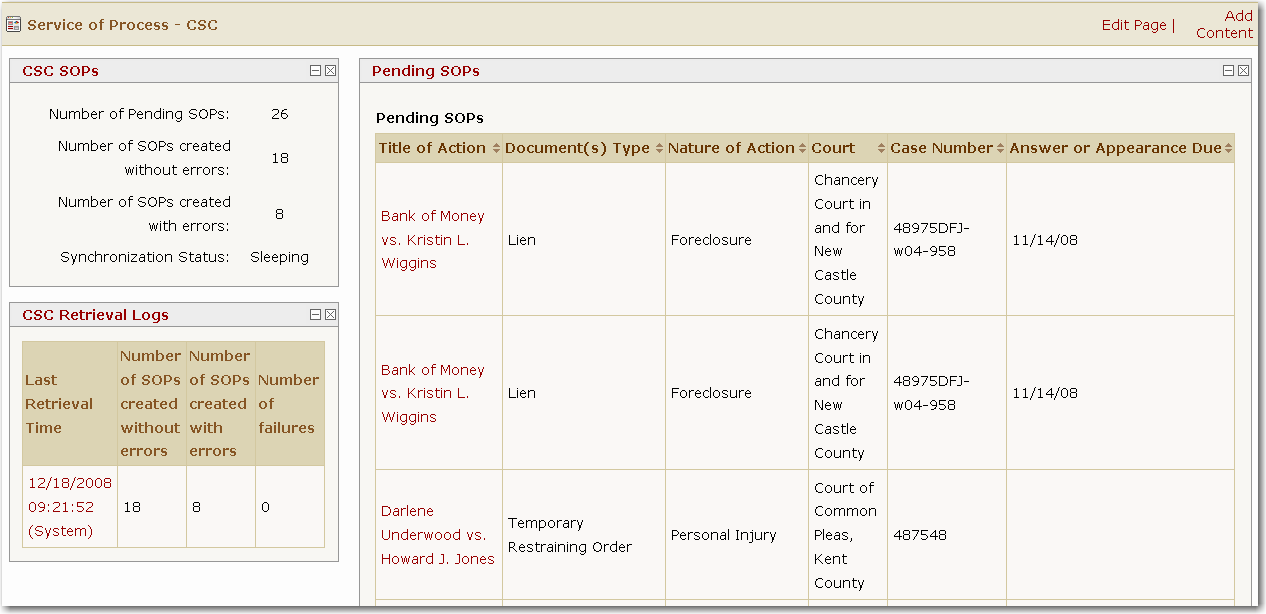1266x614 pixels.
Task: Sort by Case Number column
Action: tap(947, 148)
